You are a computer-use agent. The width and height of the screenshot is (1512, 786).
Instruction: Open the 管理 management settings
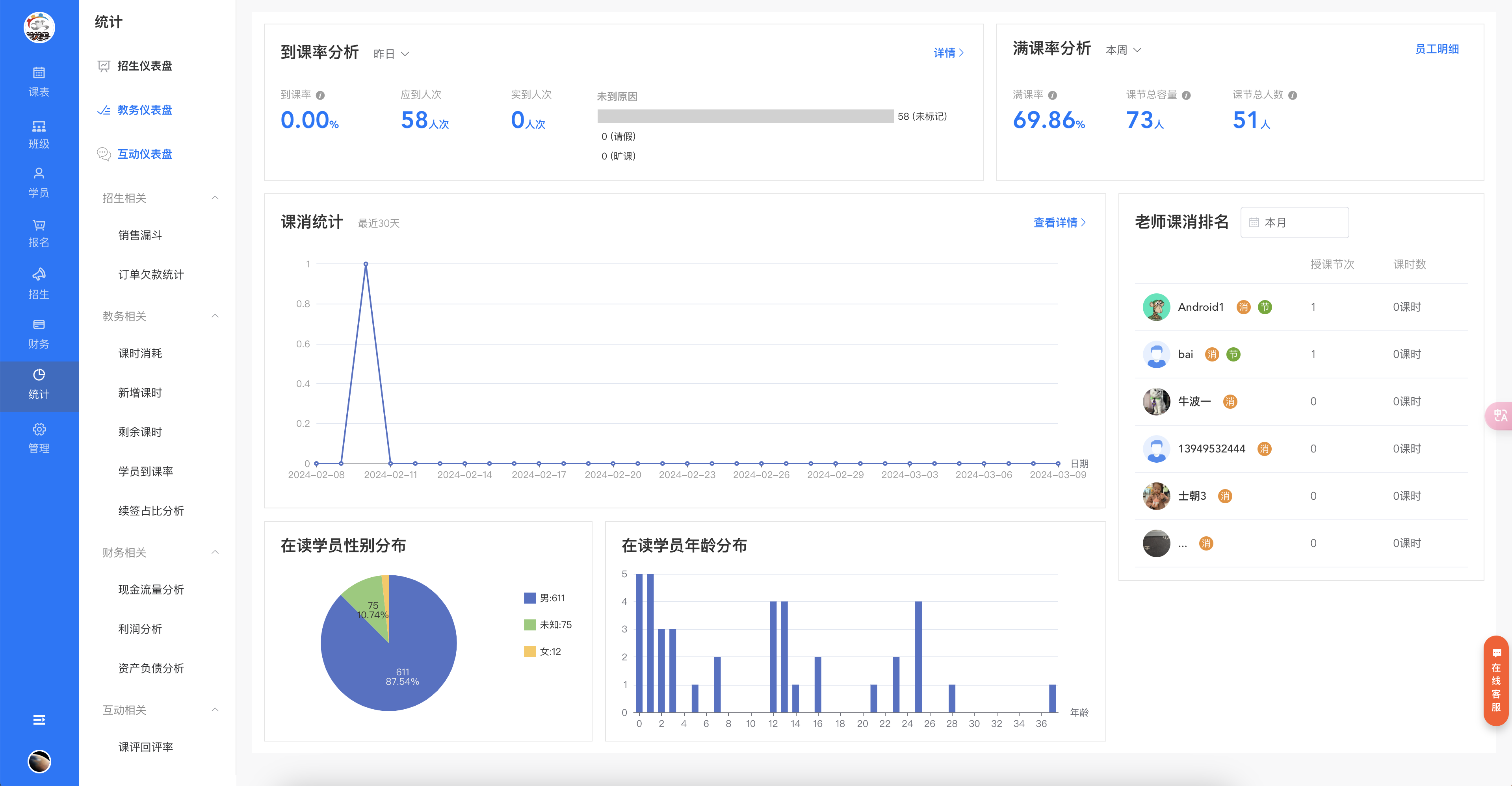click(39, 437)
